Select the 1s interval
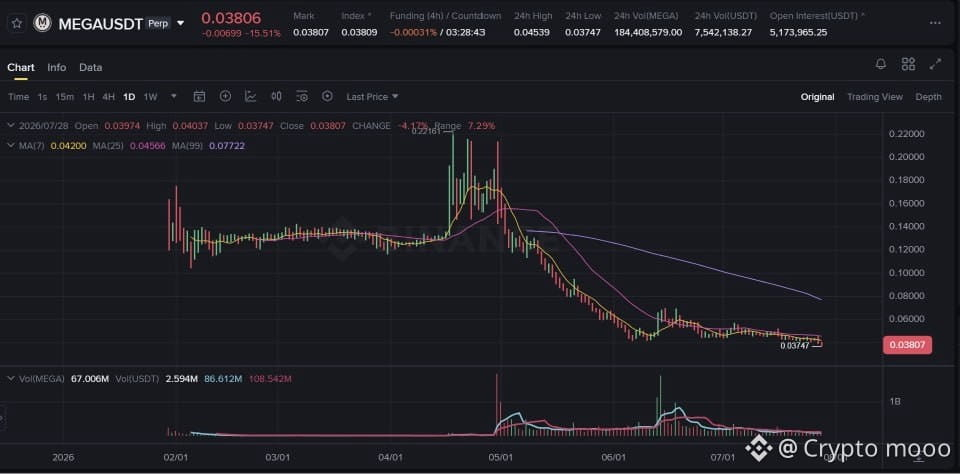Screen dimensions: 960x474 coord(42,97)
